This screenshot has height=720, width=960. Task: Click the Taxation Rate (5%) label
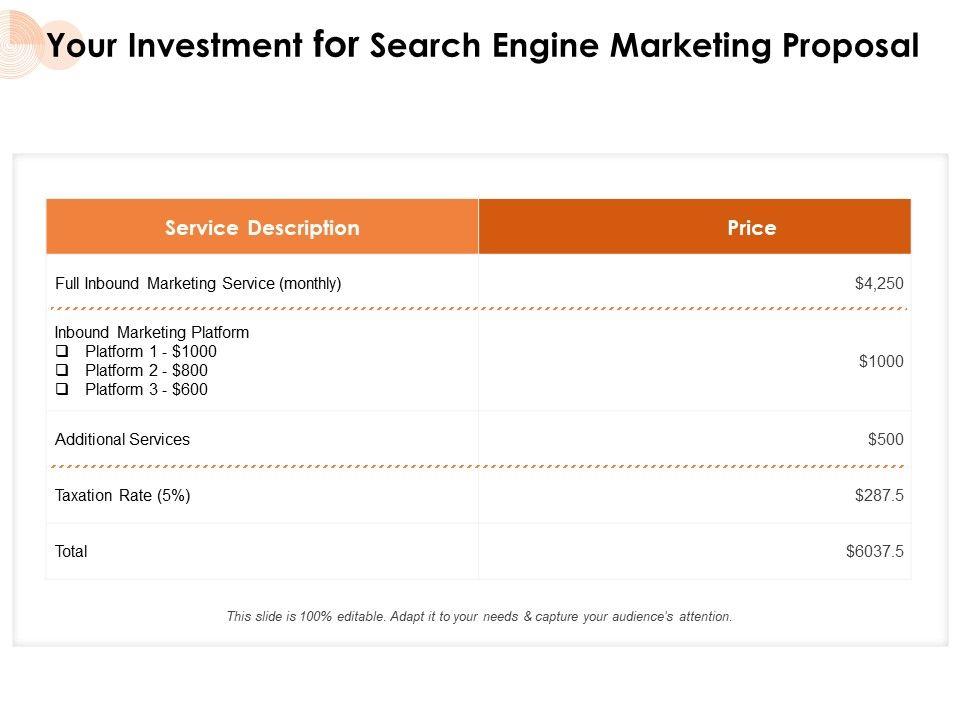122,495
